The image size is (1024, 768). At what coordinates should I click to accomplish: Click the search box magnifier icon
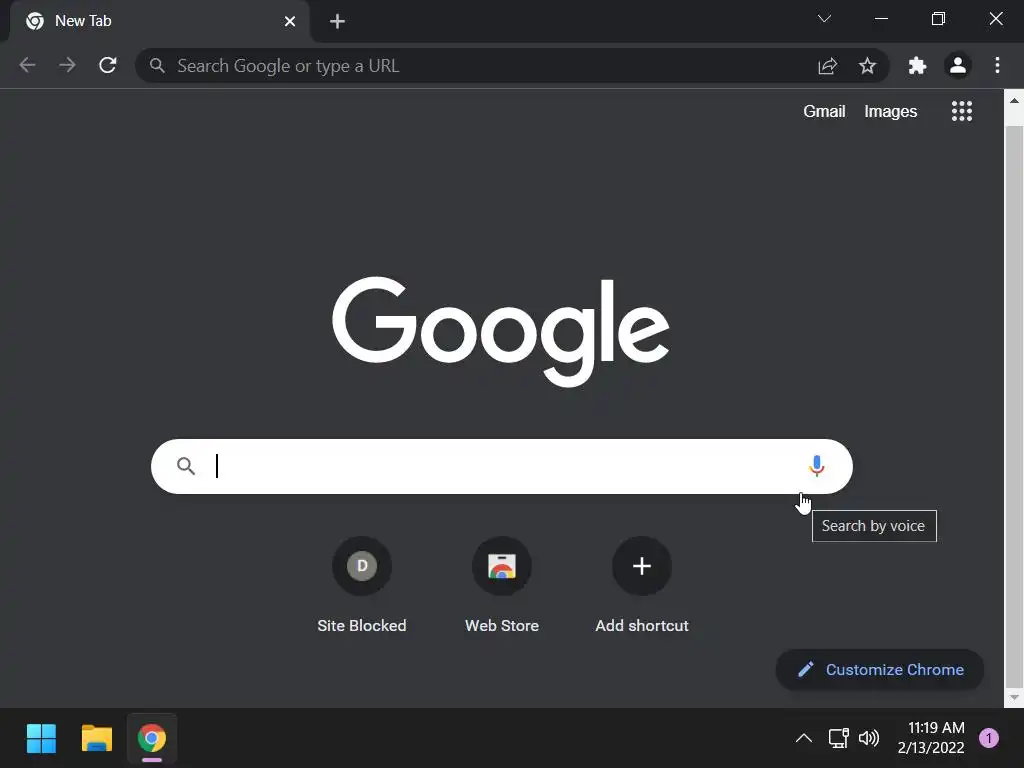[186, 466]
